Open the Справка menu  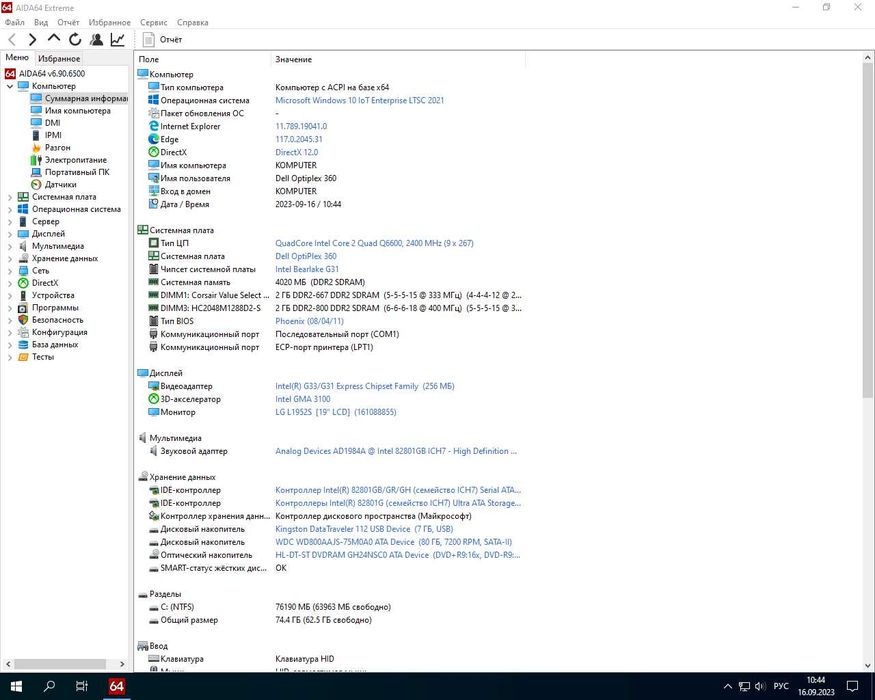pos(193,22)
